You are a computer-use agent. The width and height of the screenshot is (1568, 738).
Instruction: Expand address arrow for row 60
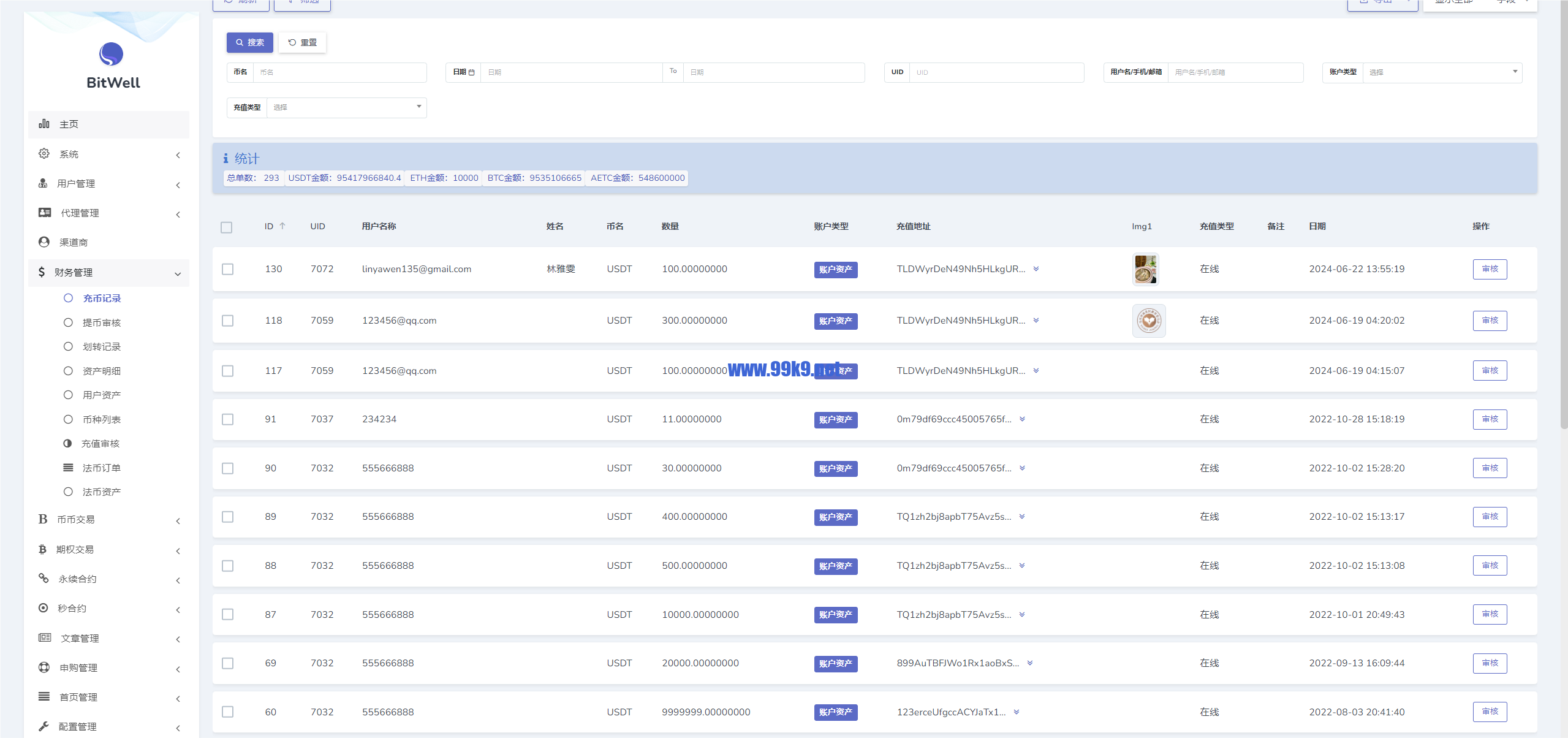[x=1017, y=712]
